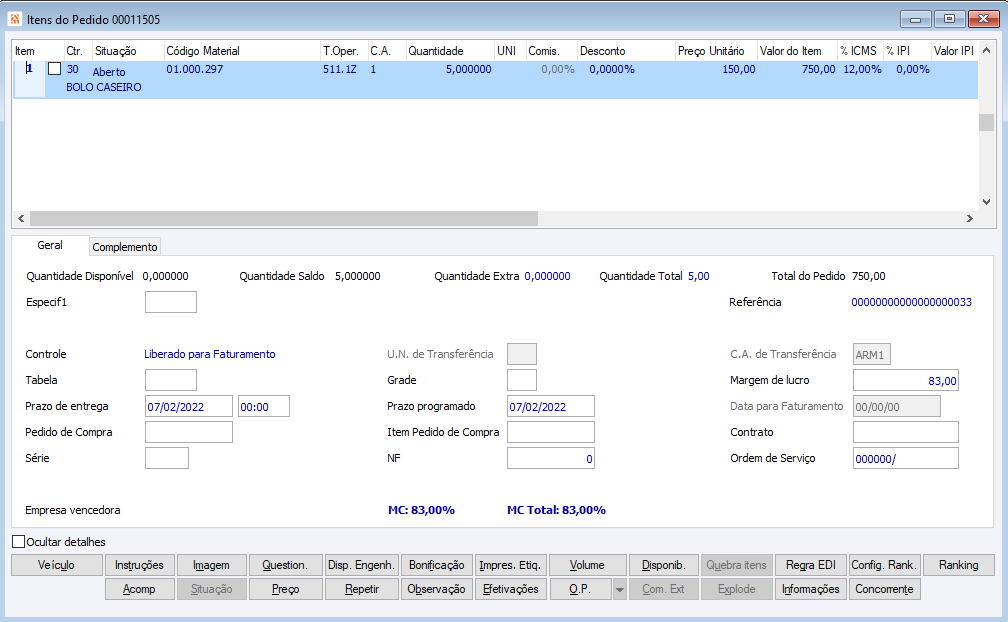Open the Ranking button

[958, 565]
